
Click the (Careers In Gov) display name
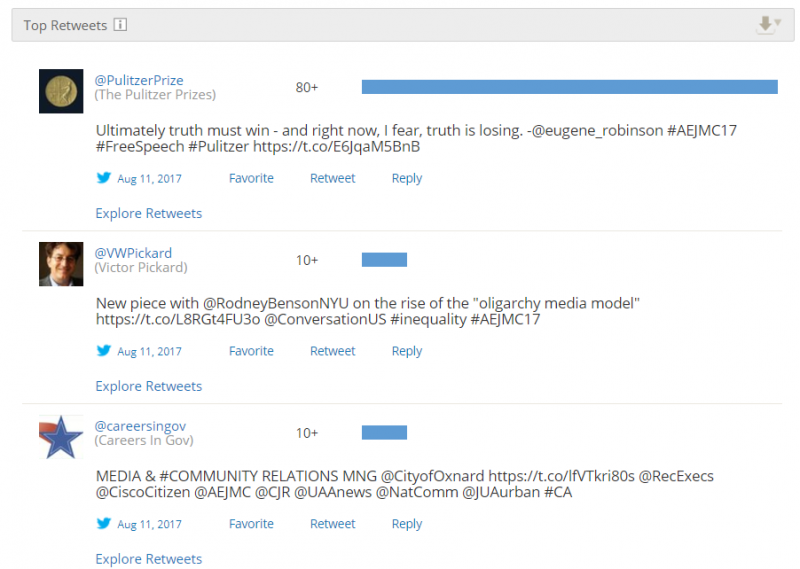click(x=144, y=440)
